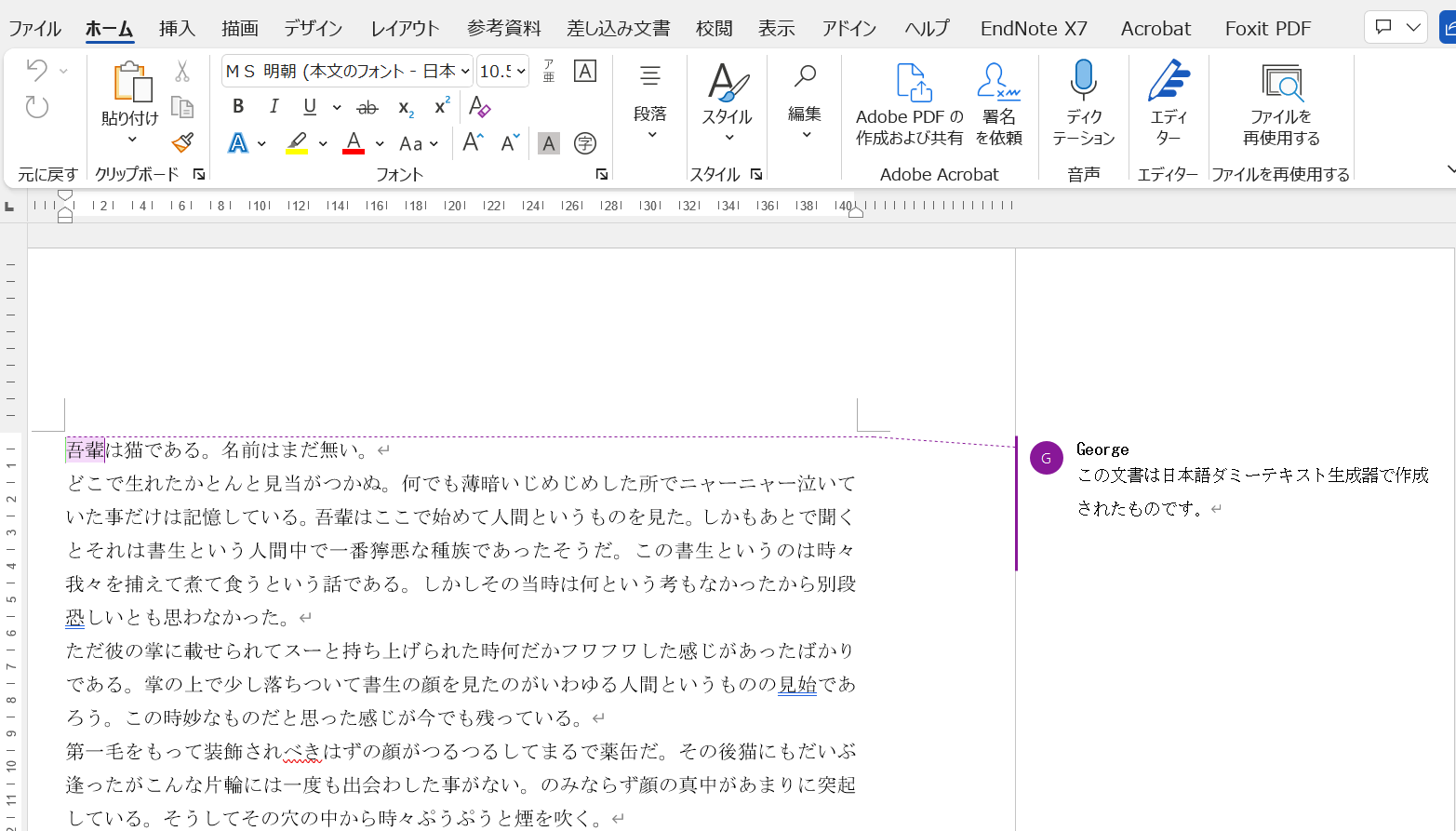This screenshot has width=1456, height=831.
Task: Click the enclosed character (字) icon
Action: coord(585,143)
